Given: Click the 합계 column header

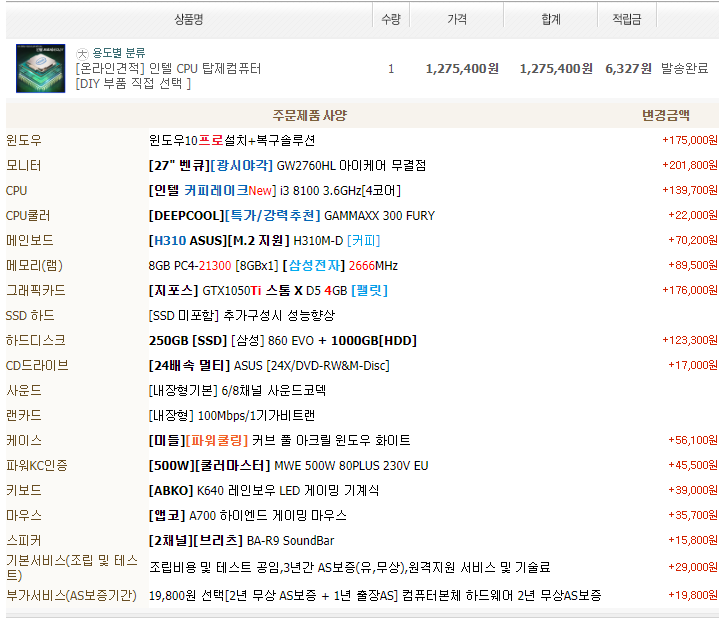Looking at the screenshot, I should pyautogui.click(x=551, y=19).
